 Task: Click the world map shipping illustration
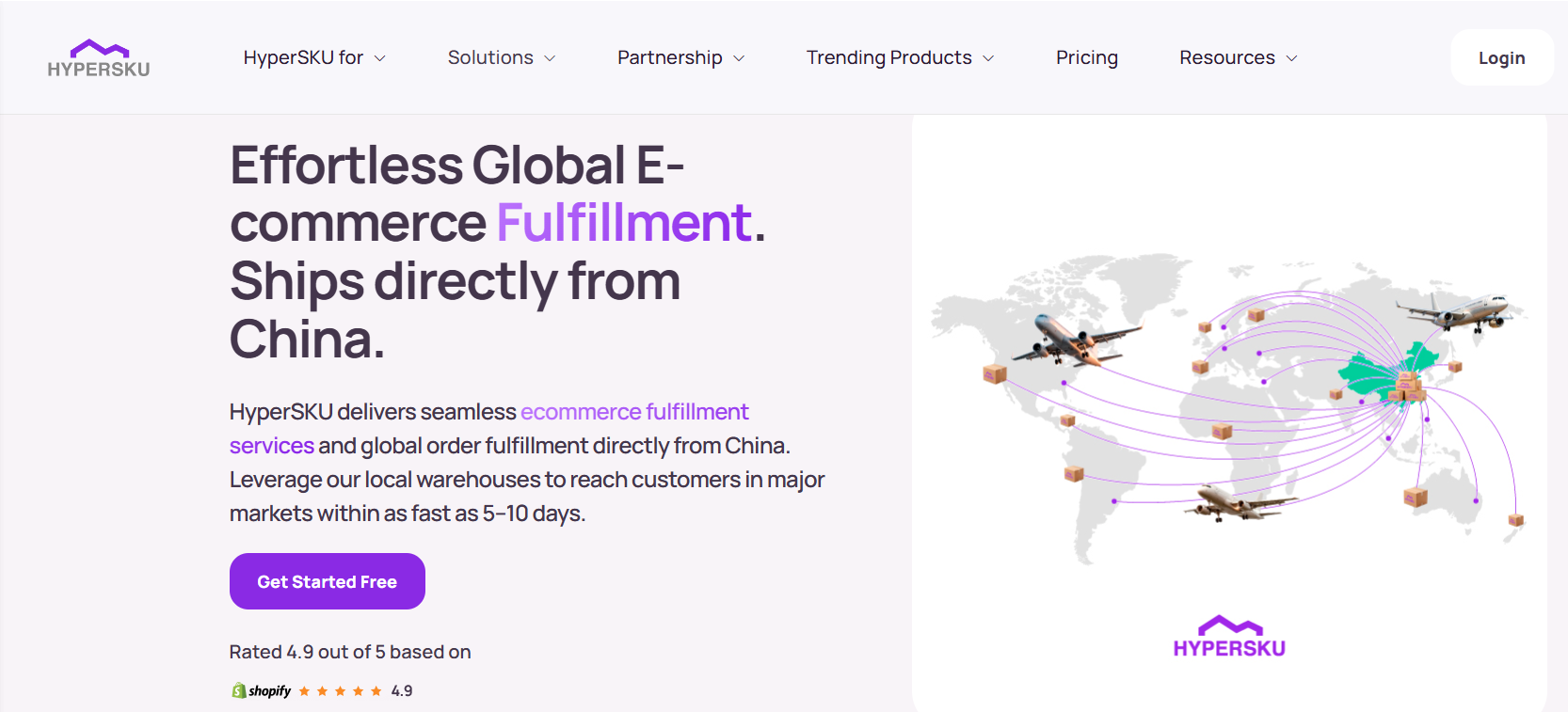tap(1227, 409)
